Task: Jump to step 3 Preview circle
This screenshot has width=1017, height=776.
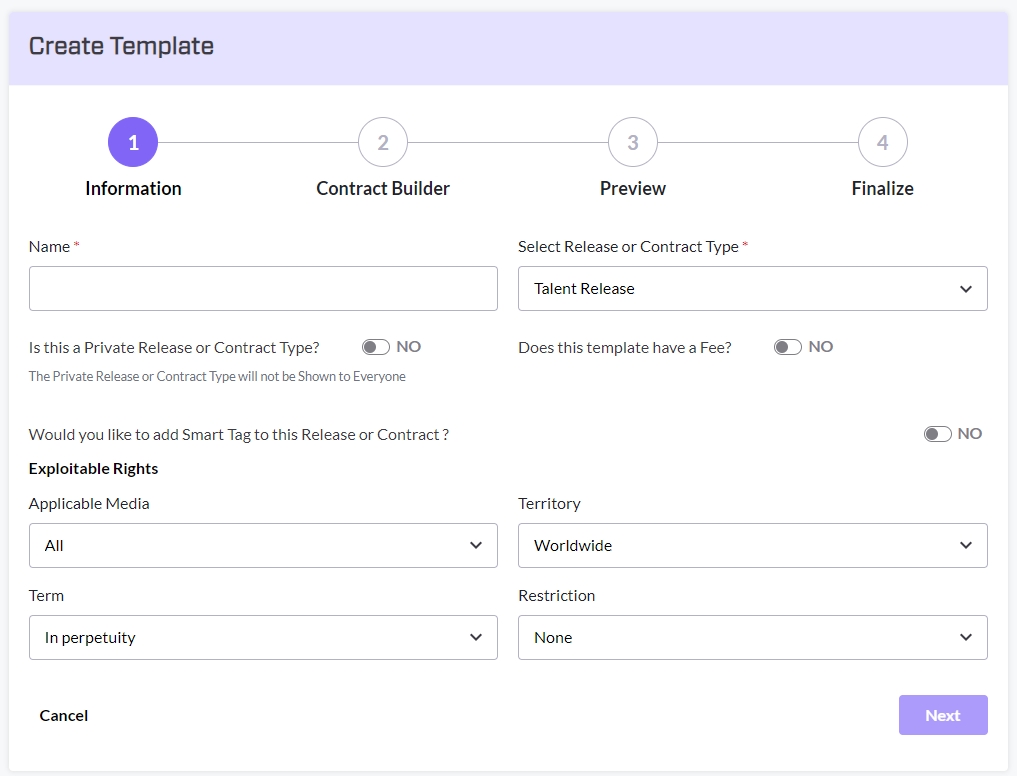Action: click(x=633, y=143)
